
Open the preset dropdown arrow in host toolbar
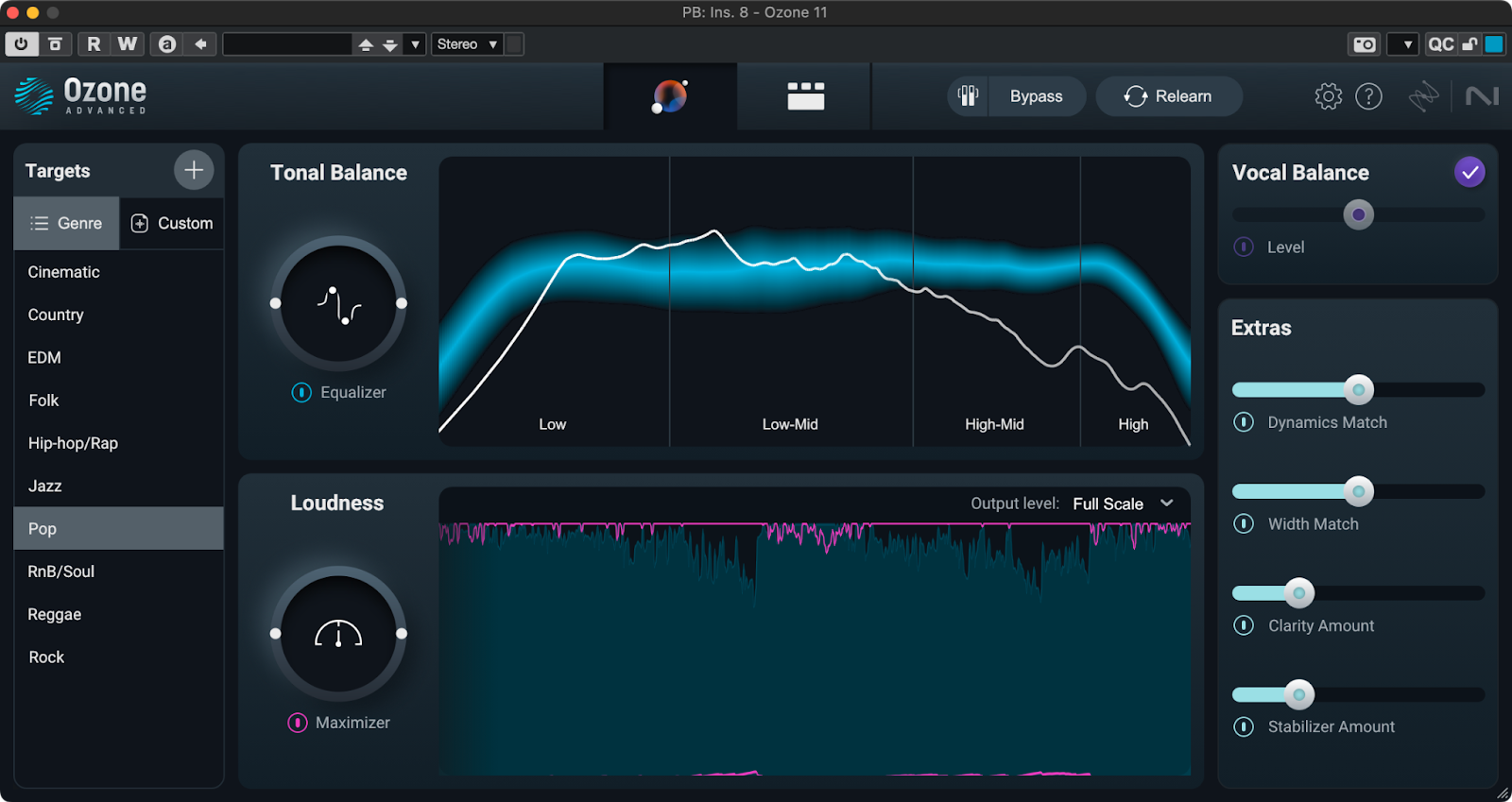(415, 44)
